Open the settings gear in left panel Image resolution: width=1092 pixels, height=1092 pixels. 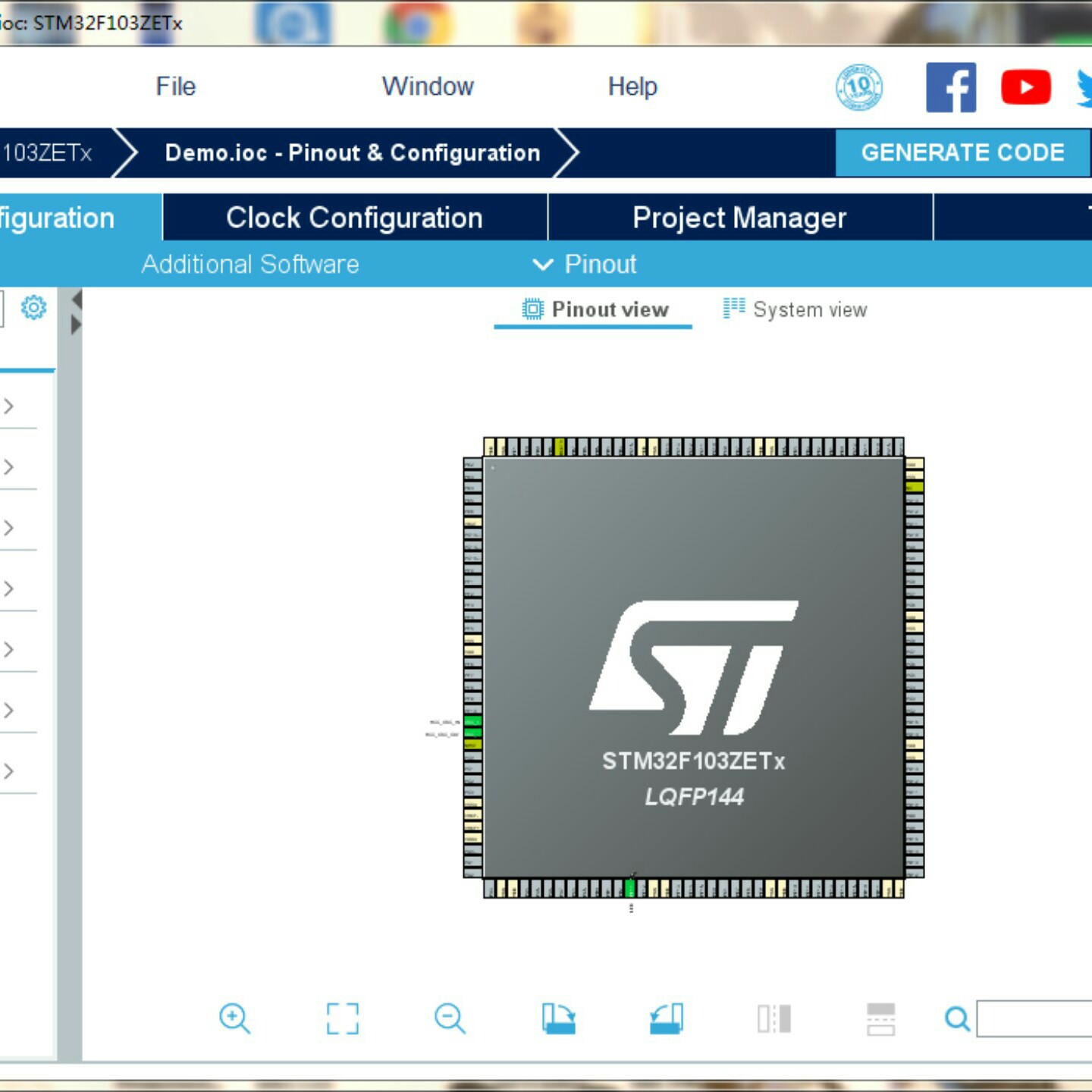coord(33,307)
